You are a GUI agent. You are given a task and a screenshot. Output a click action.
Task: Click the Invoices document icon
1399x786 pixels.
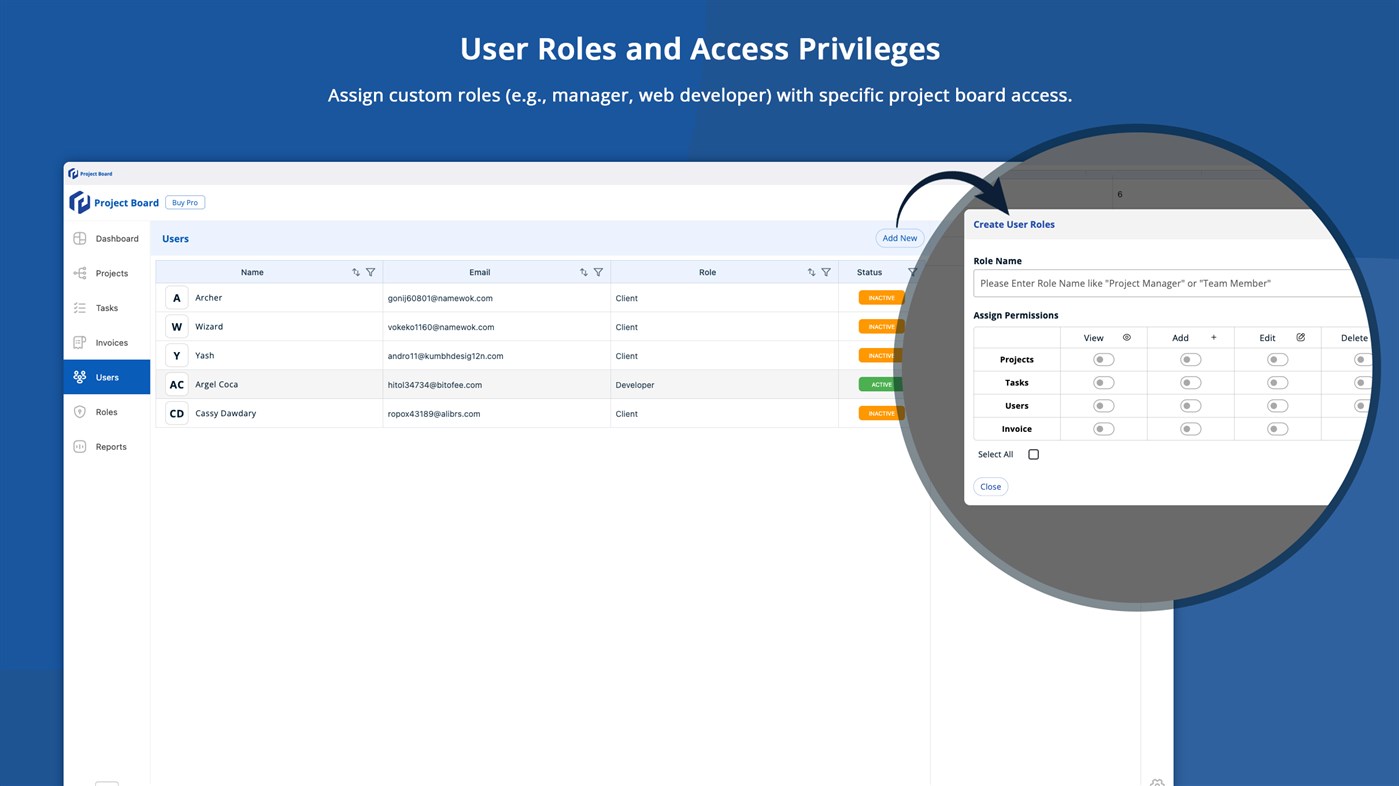click(x=78, y=342)
